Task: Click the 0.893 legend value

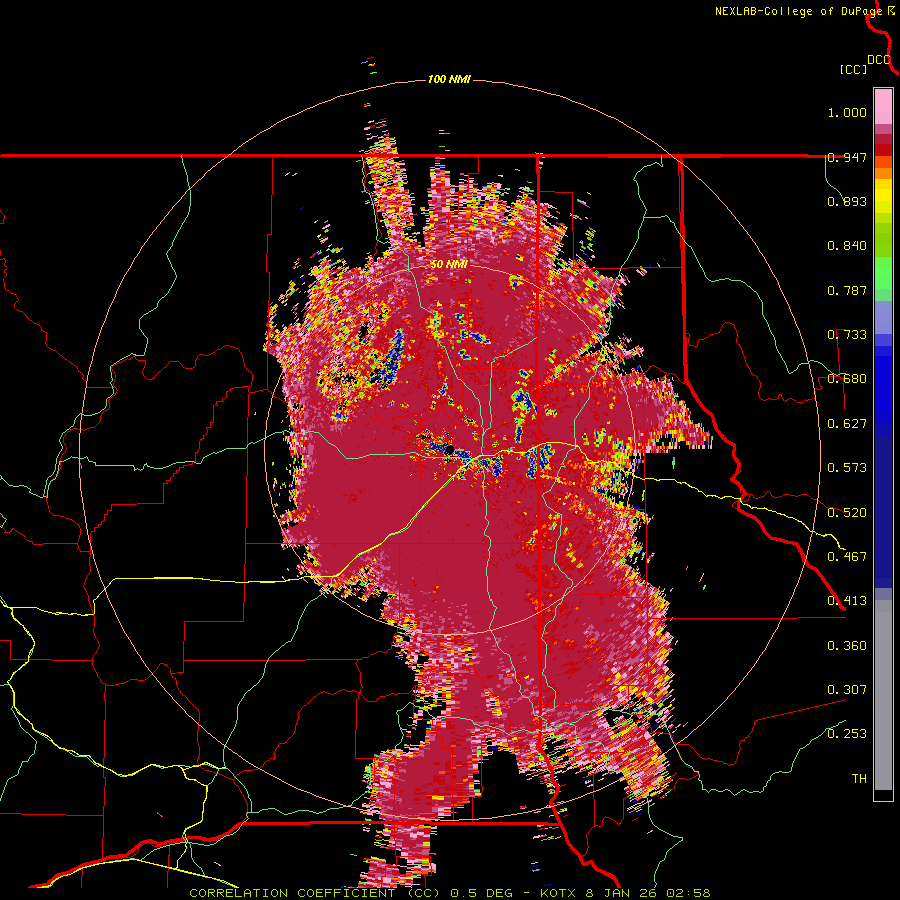Action: point(847,201)
